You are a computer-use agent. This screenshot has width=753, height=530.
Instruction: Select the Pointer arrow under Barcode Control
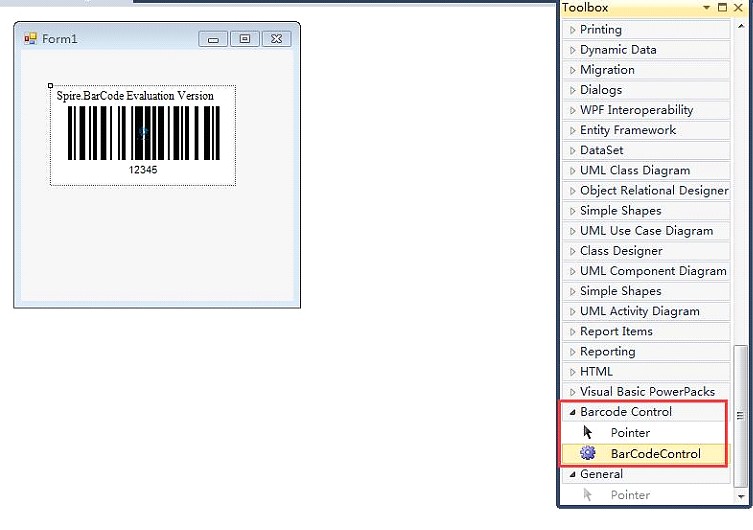tap(588, 432)
